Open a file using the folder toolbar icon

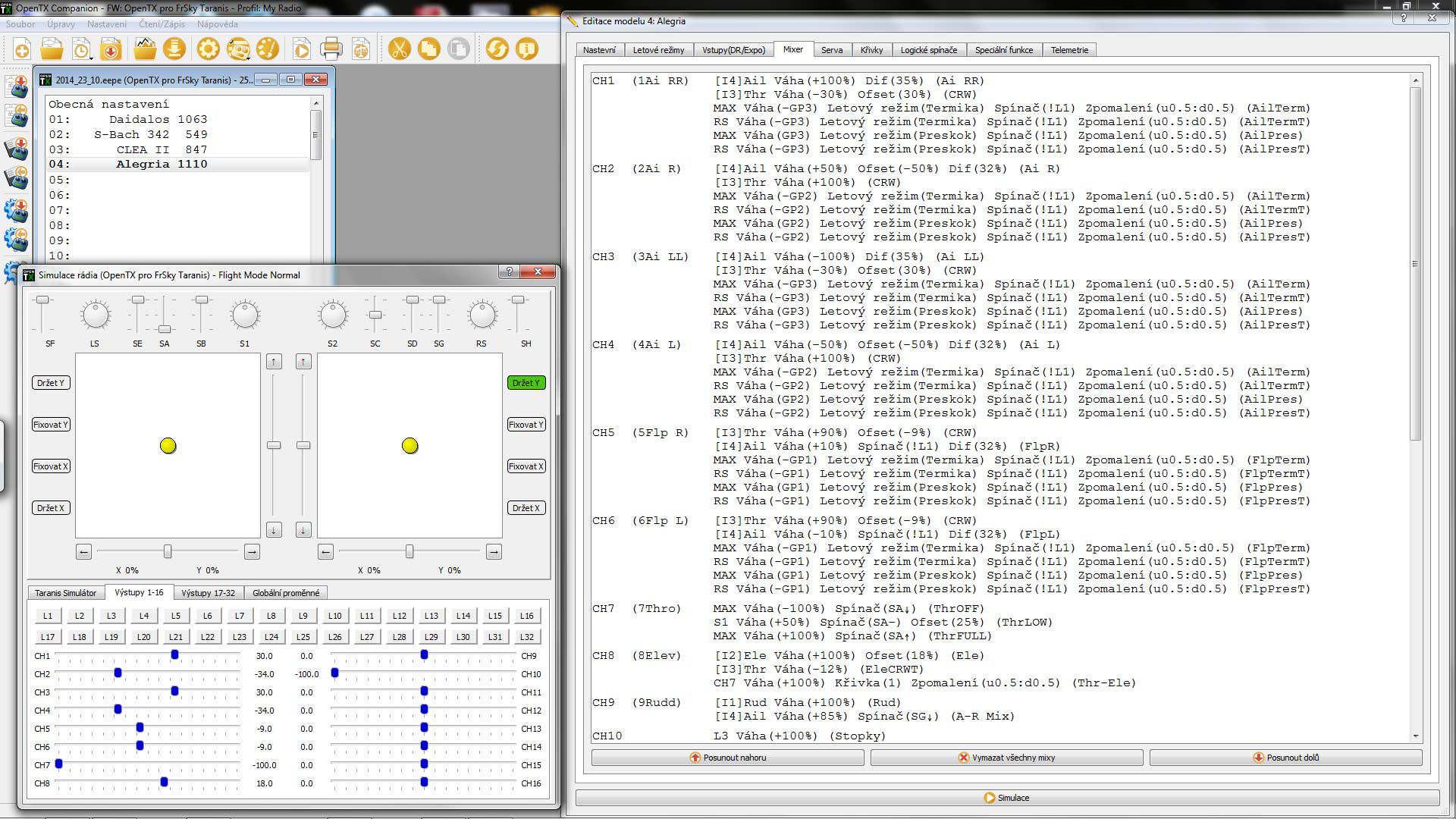(52, 50)
